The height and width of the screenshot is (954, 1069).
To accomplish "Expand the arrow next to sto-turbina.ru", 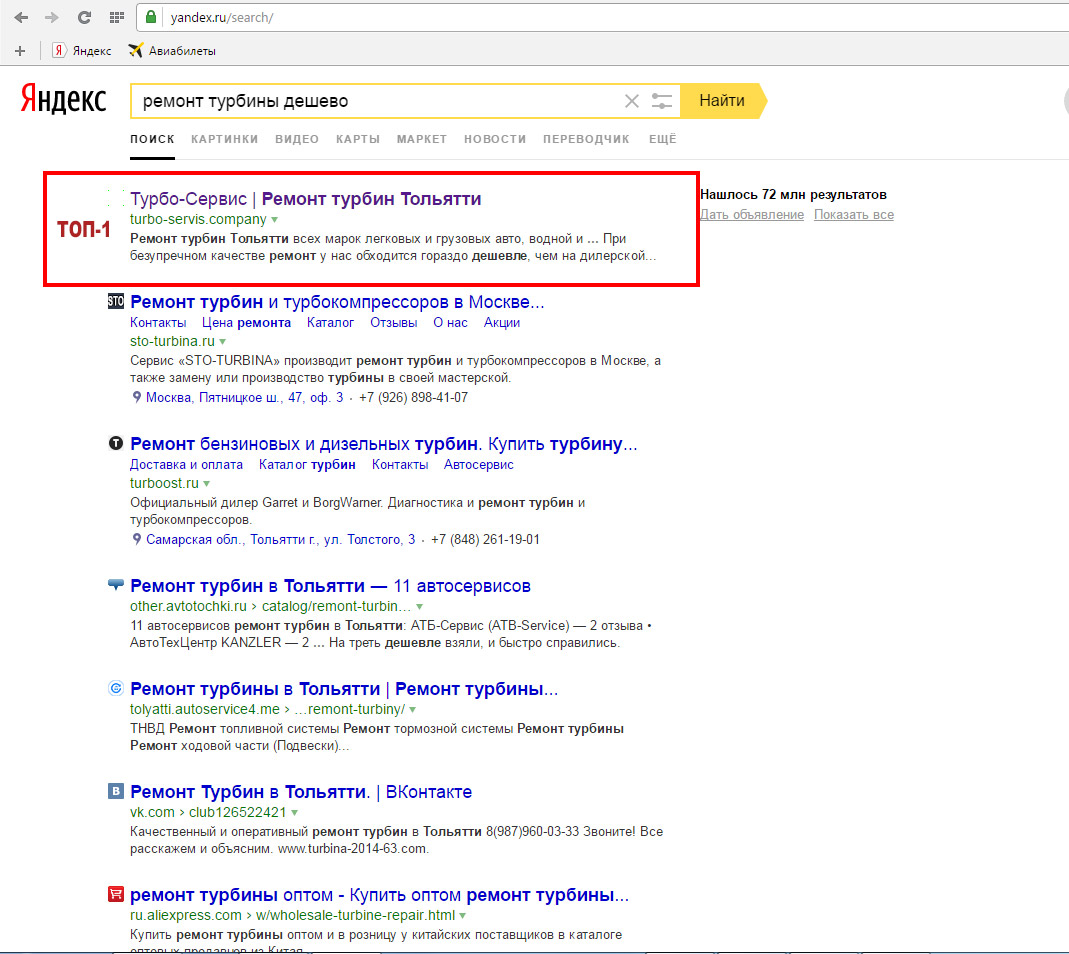I will (x=223, y=342).
